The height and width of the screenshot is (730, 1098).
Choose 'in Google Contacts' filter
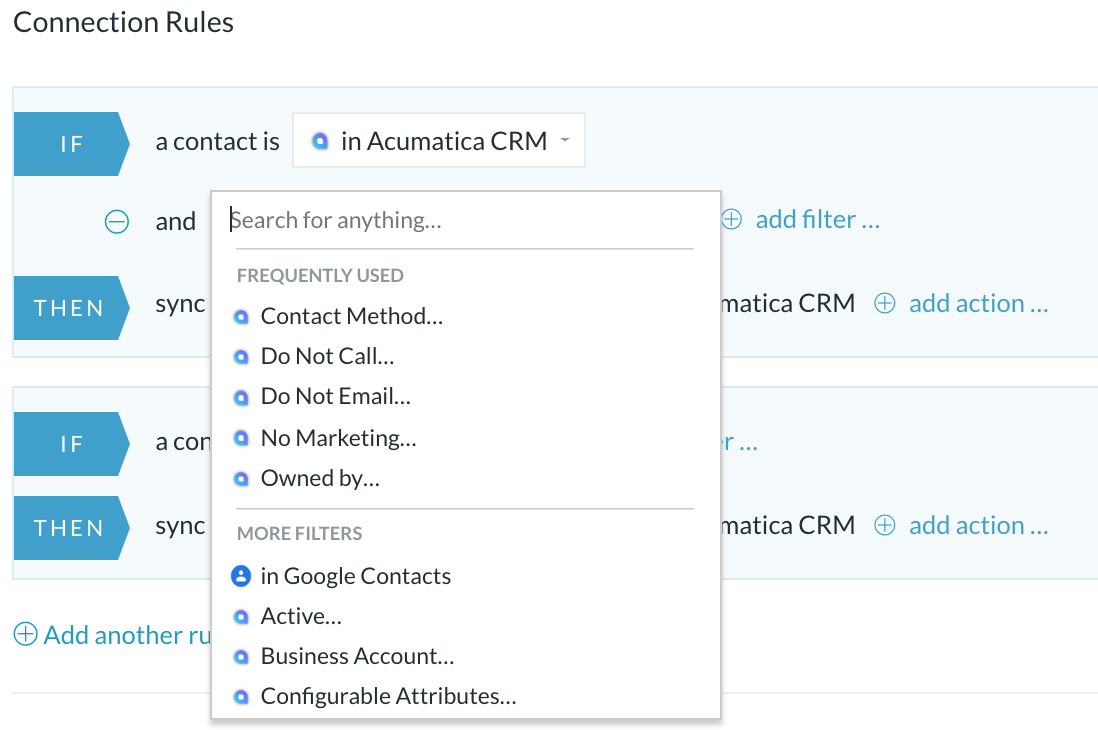click(356, 576)
